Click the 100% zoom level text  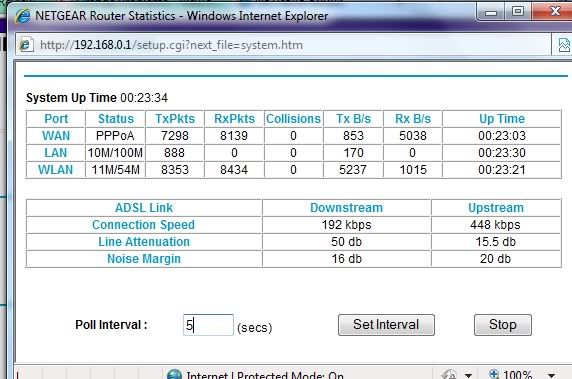click(x=517, y=375)
